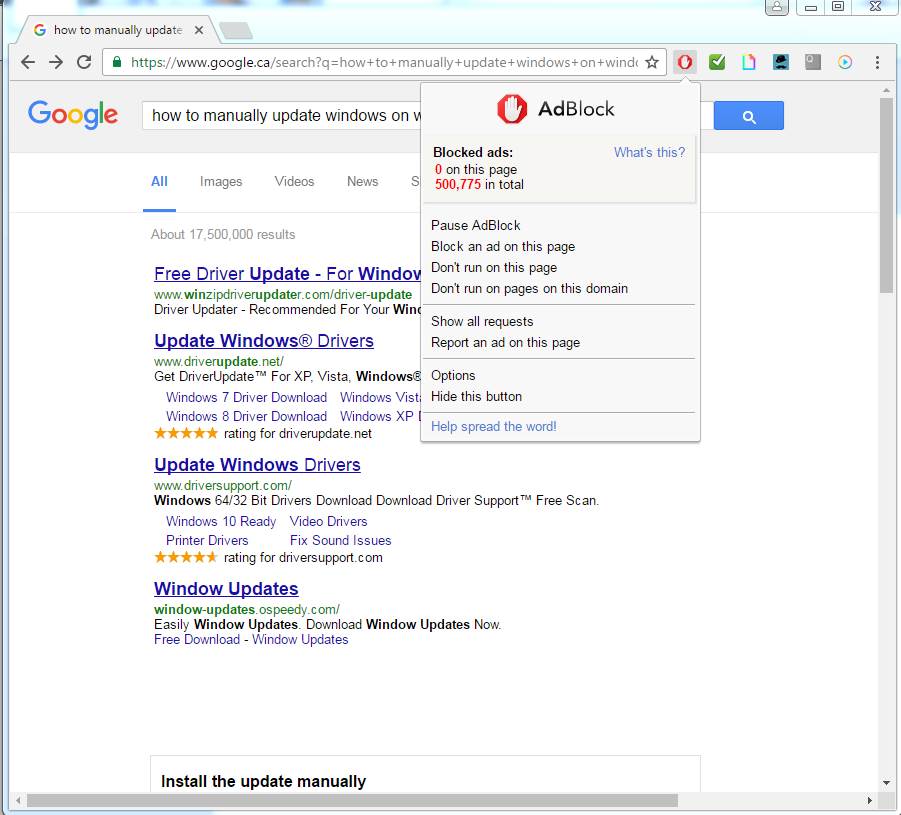Viewport: 901px width, 815px height.
Task: Open a new tab with the tab button
Action: pyautogui.click(x=236, y=30)
